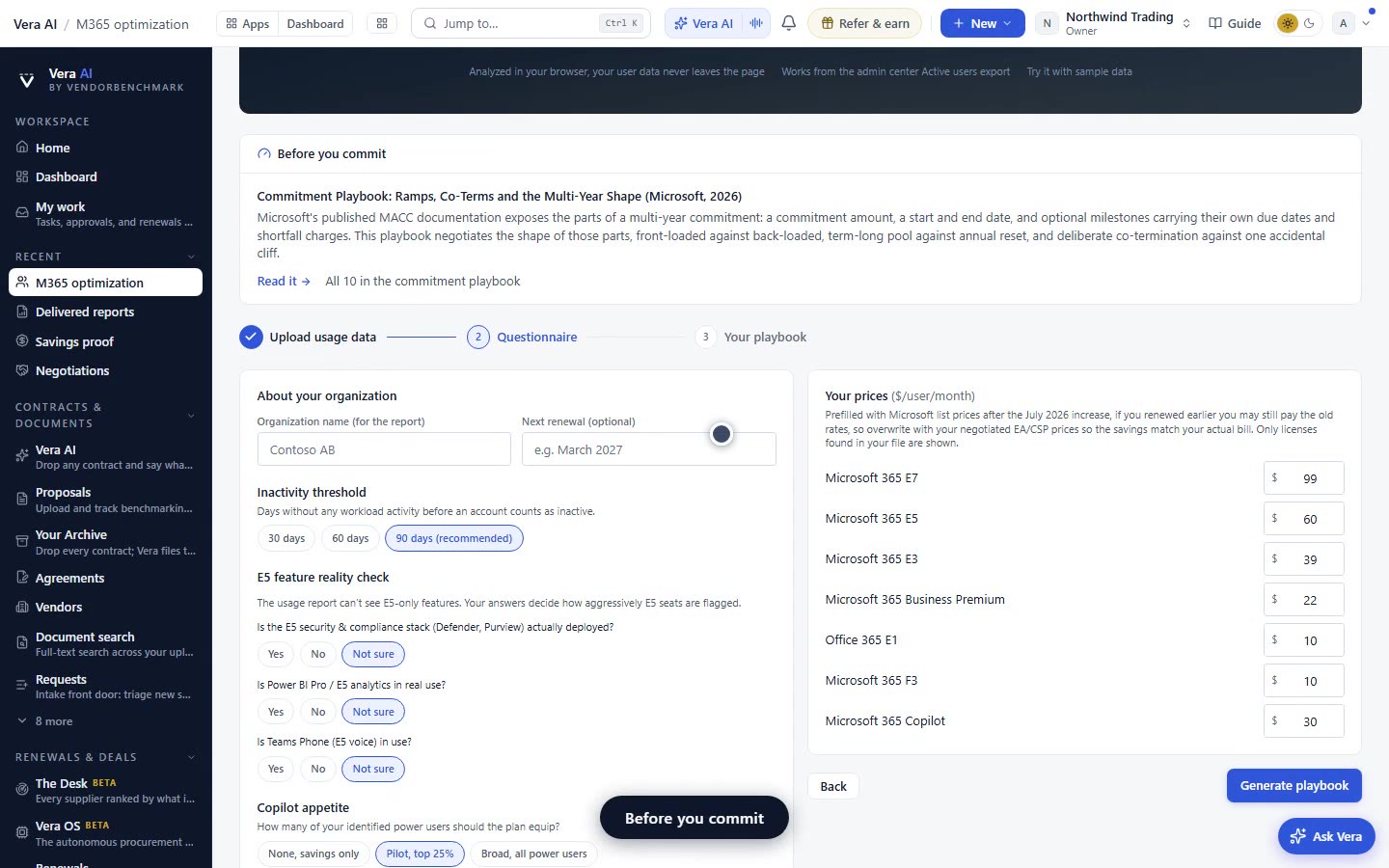
Task: Open M365 optimization in the sidebar
Action: (x=105, y=283)
